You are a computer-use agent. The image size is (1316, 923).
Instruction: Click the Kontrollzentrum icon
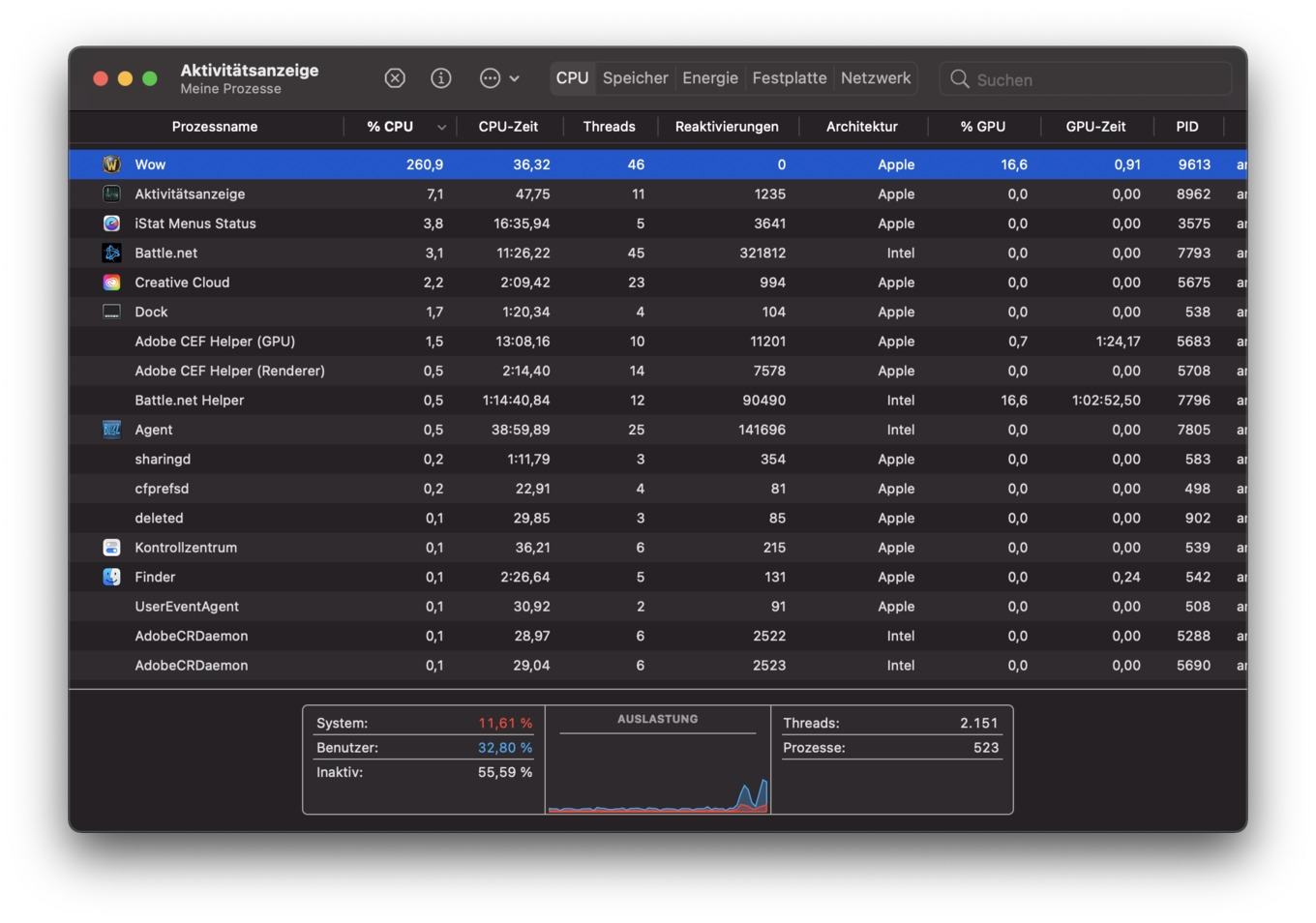pyautogui.click(x=112, y=548)
